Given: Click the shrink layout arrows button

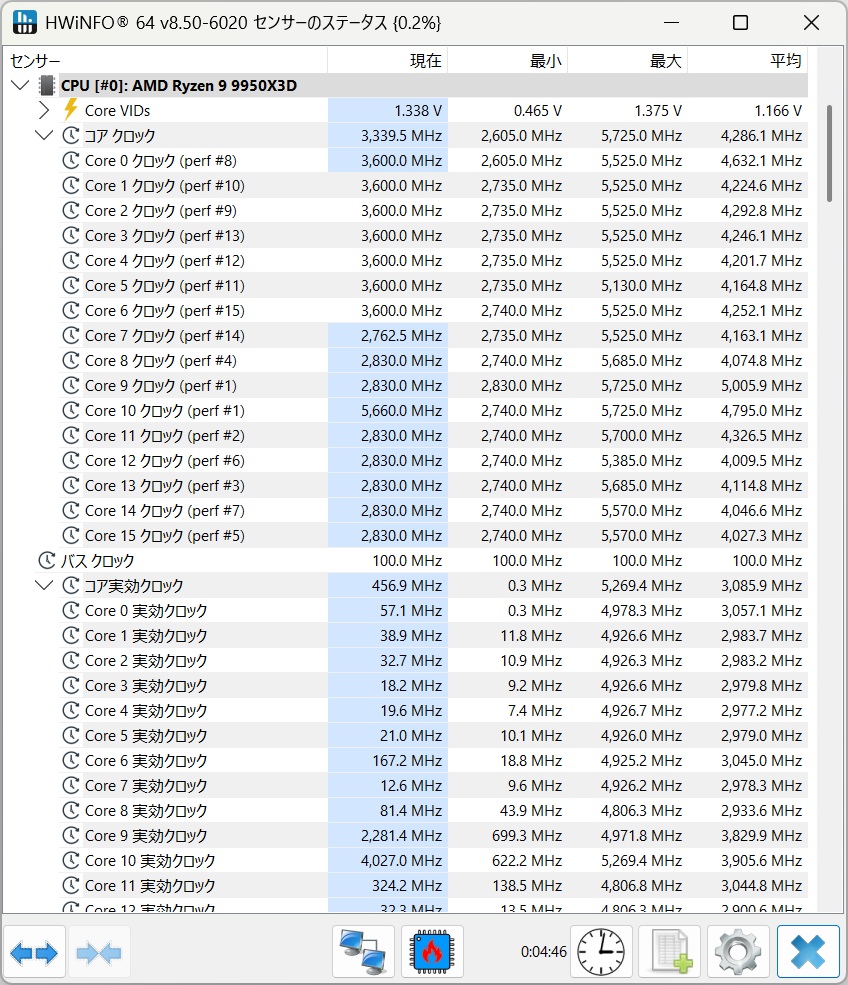Looking at the screenshot, I should click(x=99, y=953).
